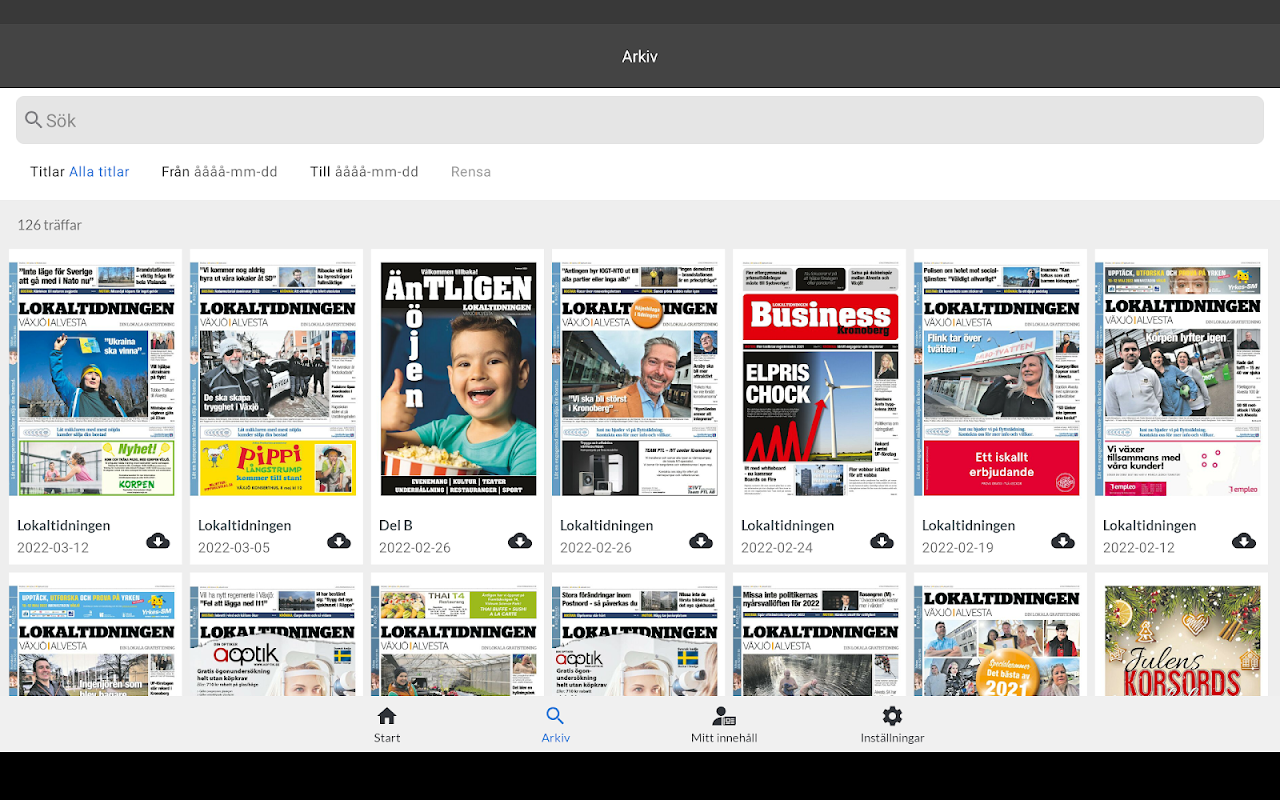This screenshot has height=800, width=1280.
Task: Click the date 2022-02-12
Action: [1140, 548]
